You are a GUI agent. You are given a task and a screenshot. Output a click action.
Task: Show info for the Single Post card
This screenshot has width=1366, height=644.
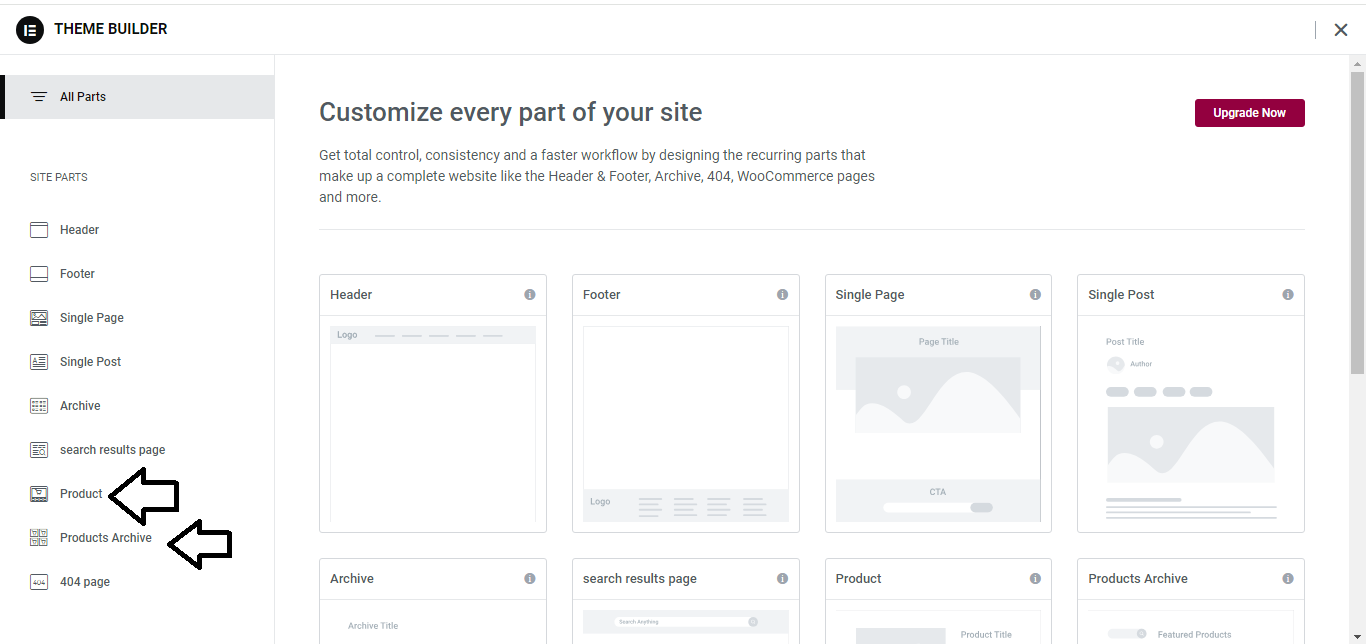coord(1288,295)
